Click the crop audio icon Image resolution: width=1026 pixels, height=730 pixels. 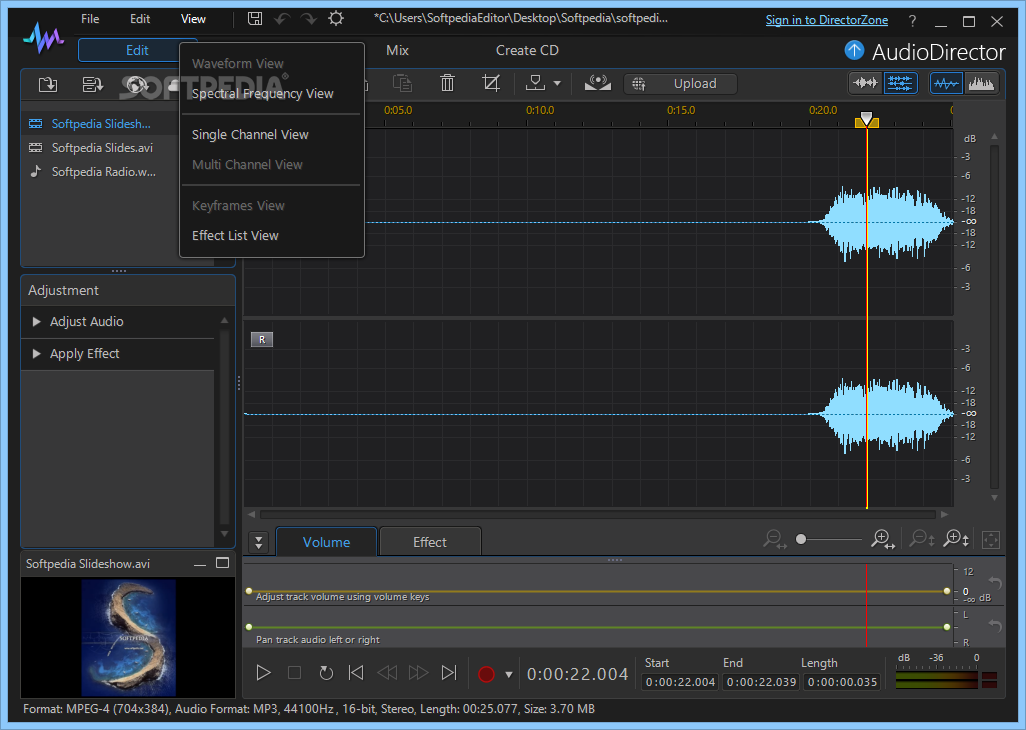(x=491, y=83)
